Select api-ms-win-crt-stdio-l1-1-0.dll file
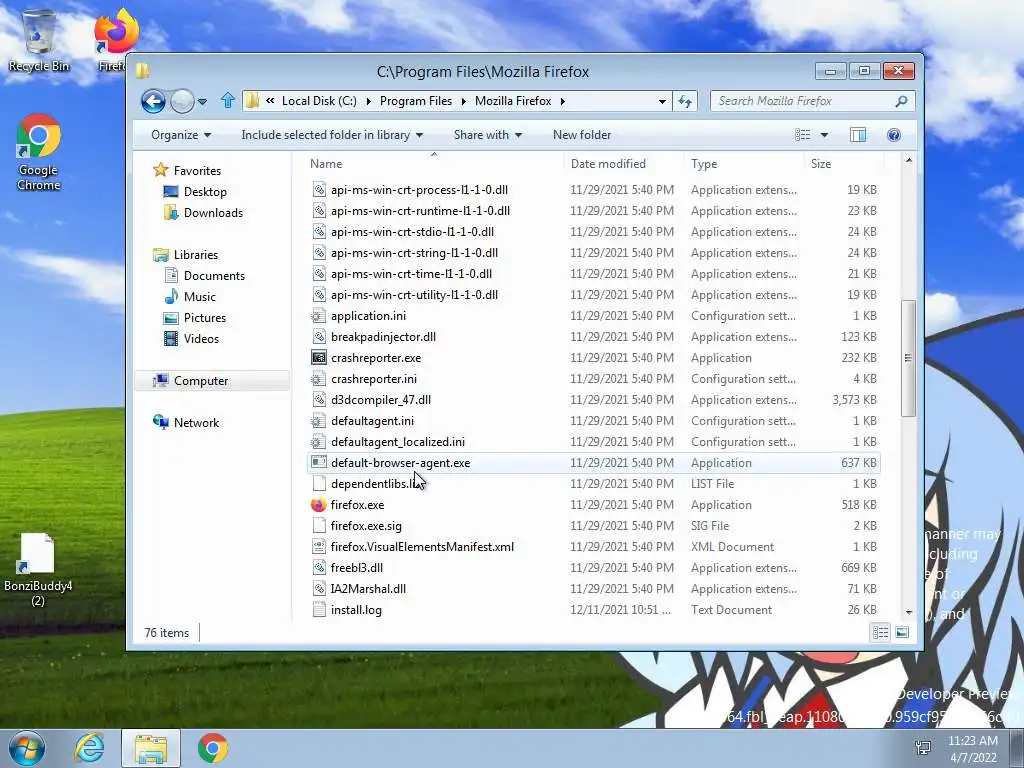The height and width of the screenshot is (768, 1024). pyautogui.click(x=412, y=232)
